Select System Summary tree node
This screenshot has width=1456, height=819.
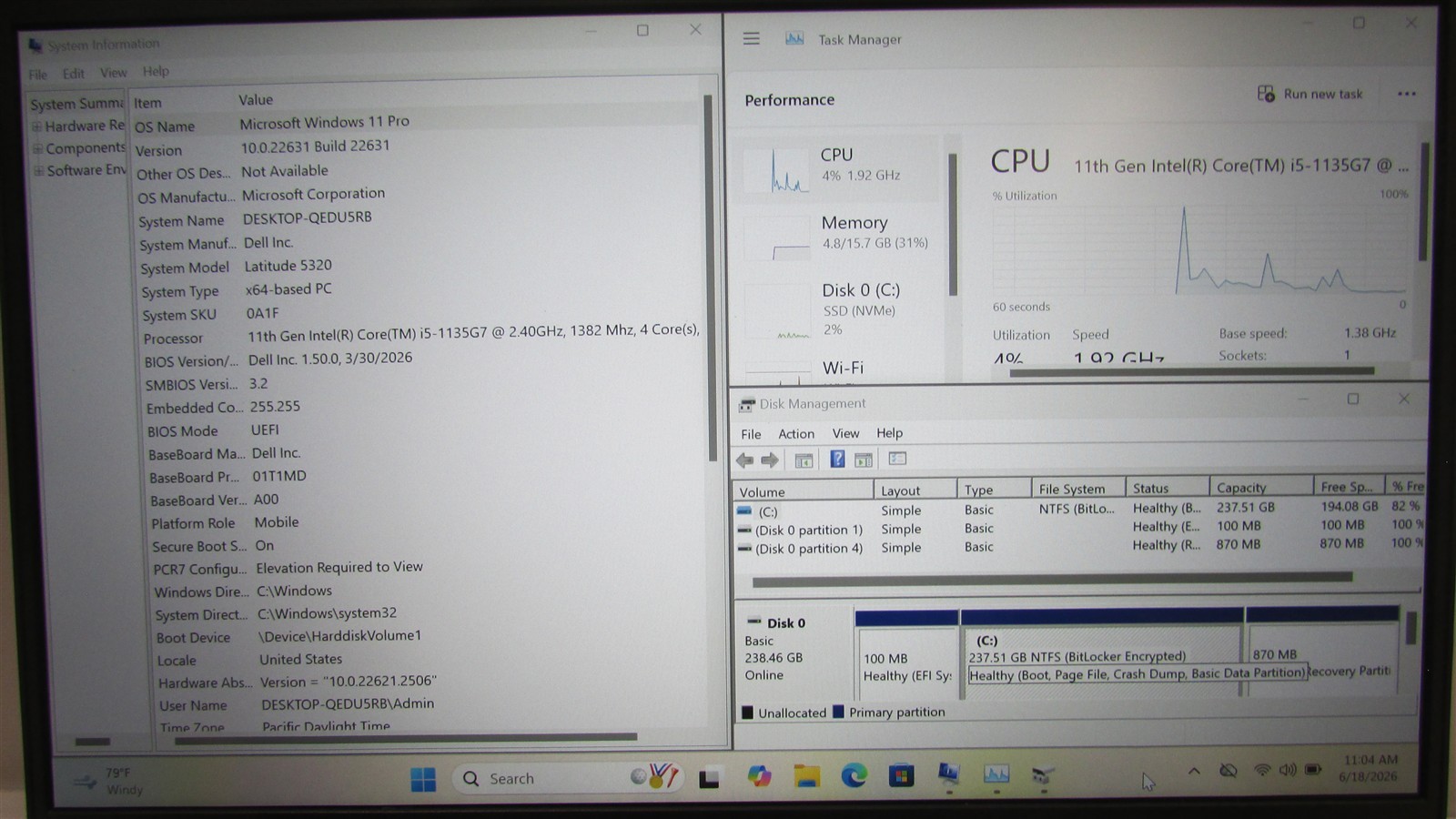click(x=76, y=104)
